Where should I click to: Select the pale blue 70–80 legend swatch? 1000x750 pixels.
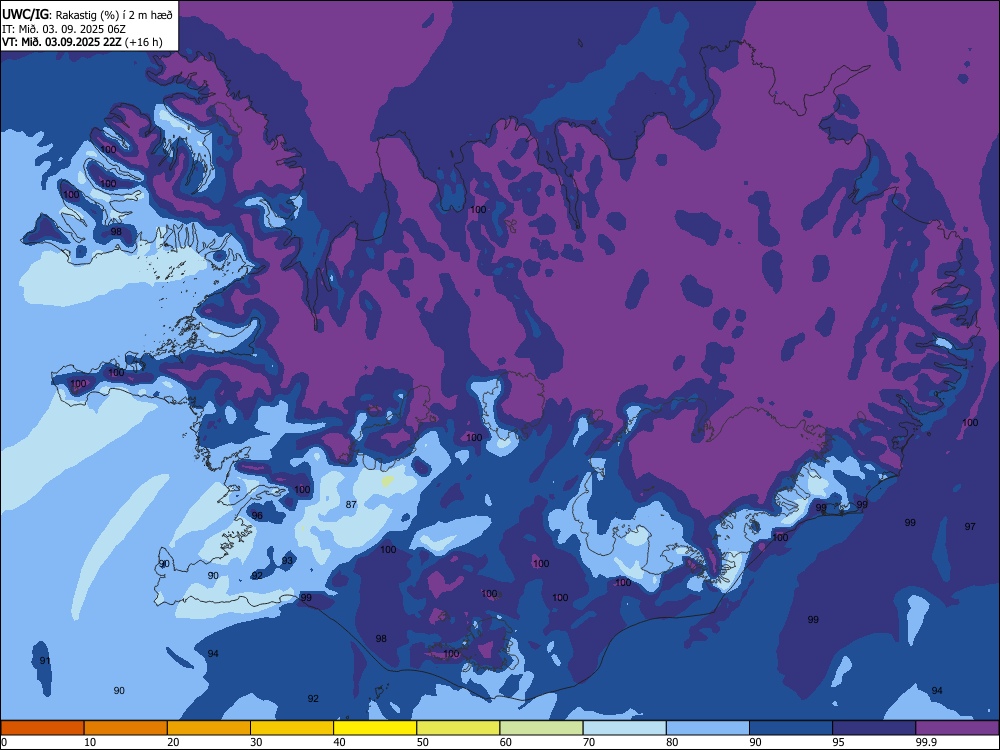pyautogui.click(x=624, y=728)
